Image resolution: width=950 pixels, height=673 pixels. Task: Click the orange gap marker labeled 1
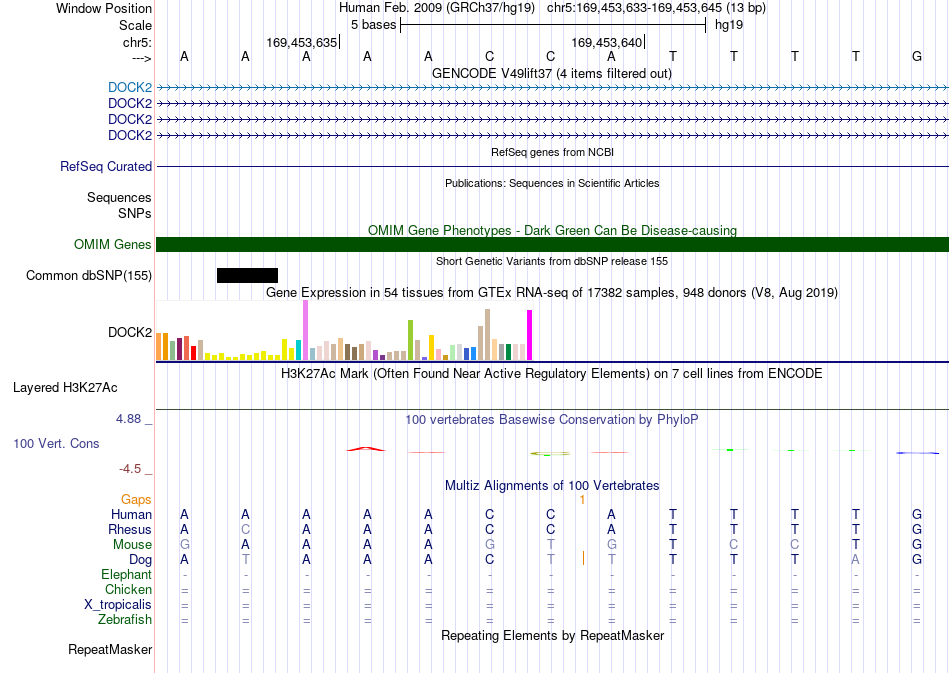[x=582, y=500]
